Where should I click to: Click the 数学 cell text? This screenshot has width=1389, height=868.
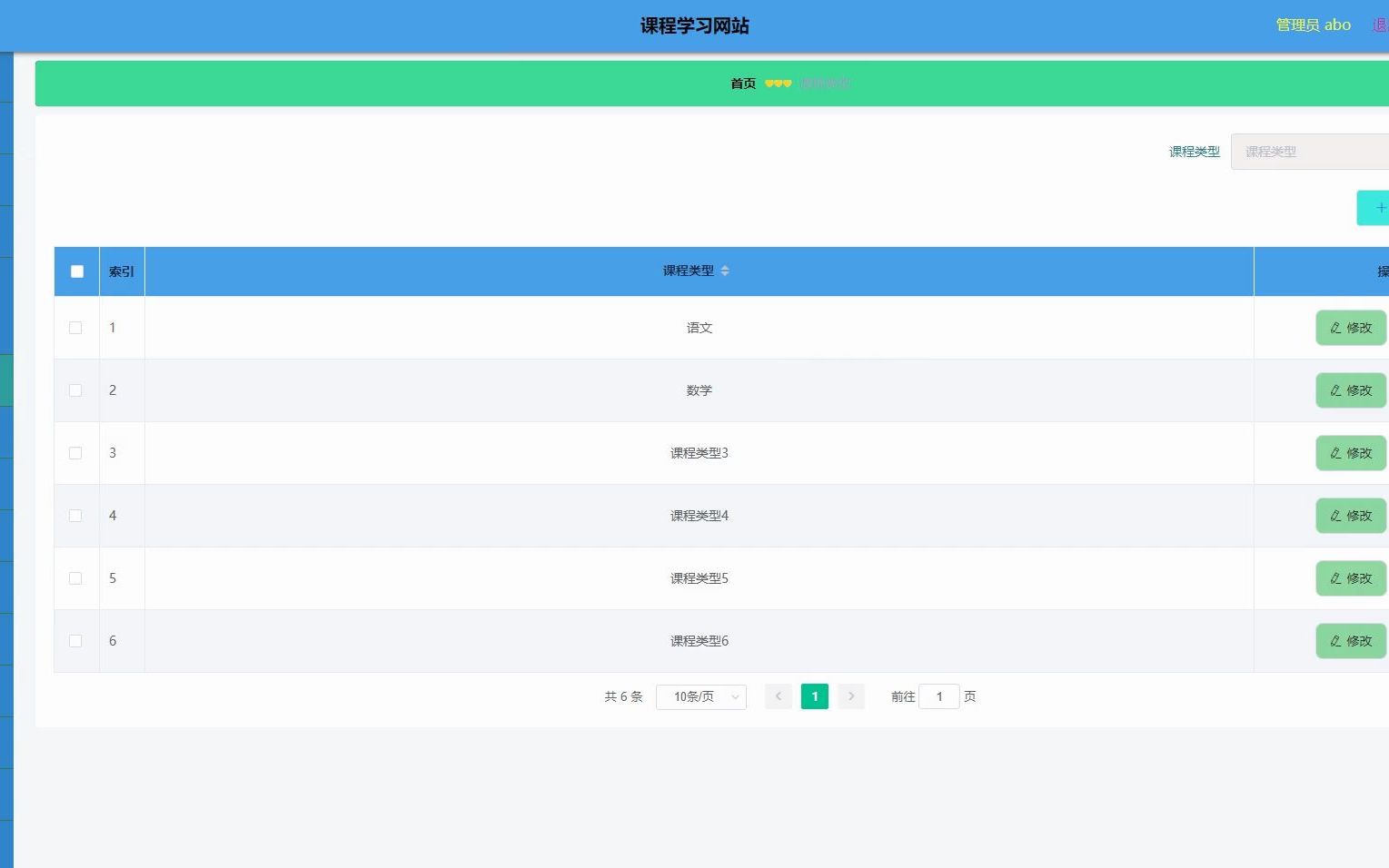coord(699,390)
